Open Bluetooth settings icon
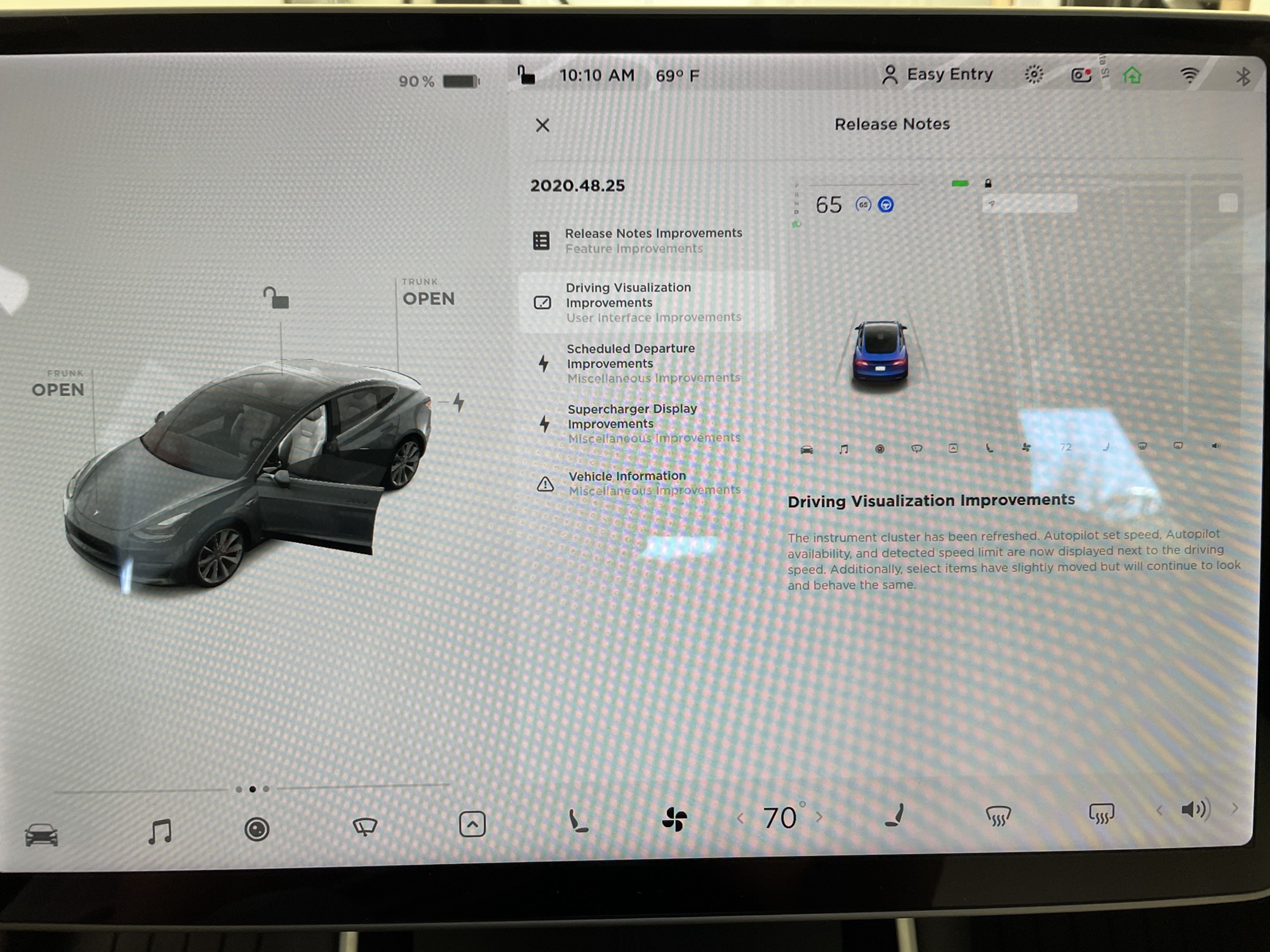This screenshot has height=952, width=1270. (1243, 76)
